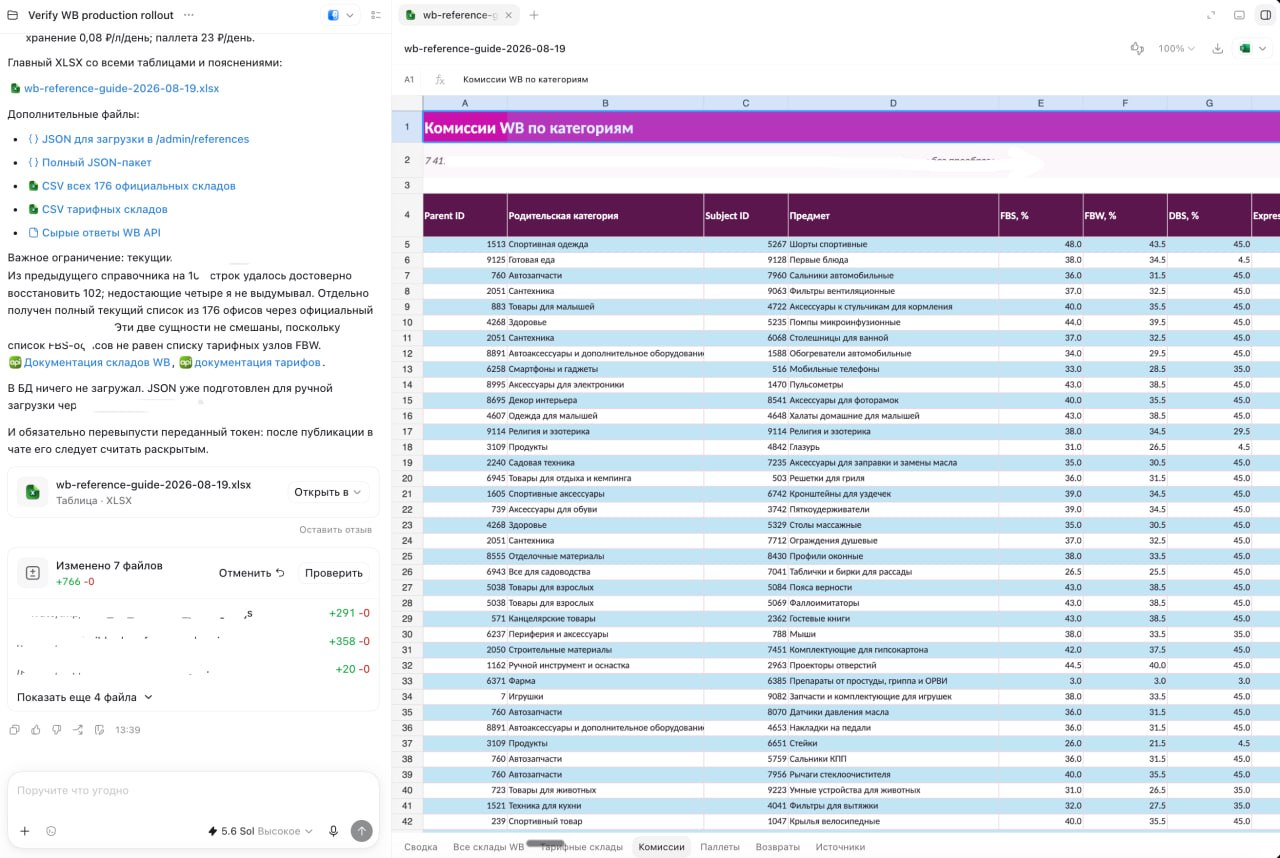Click the Subject ID header cell
Image resolution: width=1280 pixels, height=858 pixels.
pos(746,215)
